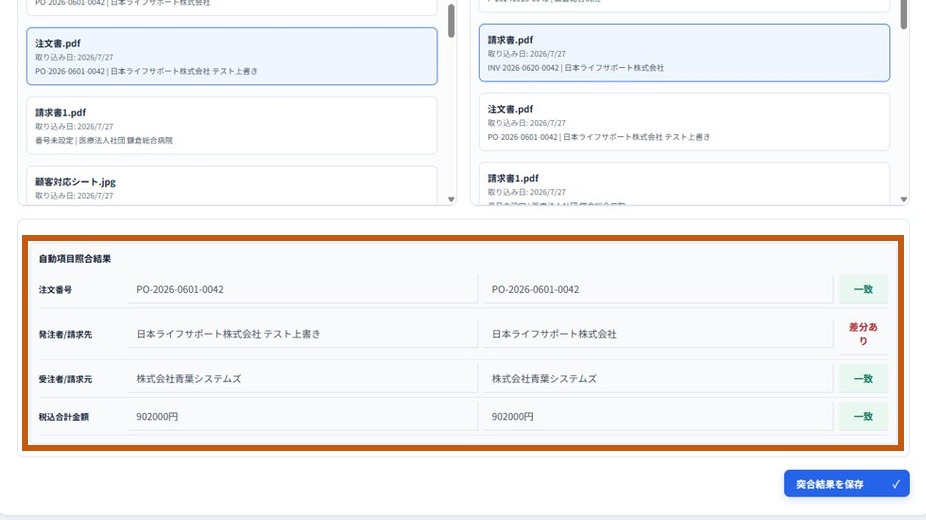The image size is (926, 520).
Task: Click the 差分あり badge
Action: tap(863, 334)
